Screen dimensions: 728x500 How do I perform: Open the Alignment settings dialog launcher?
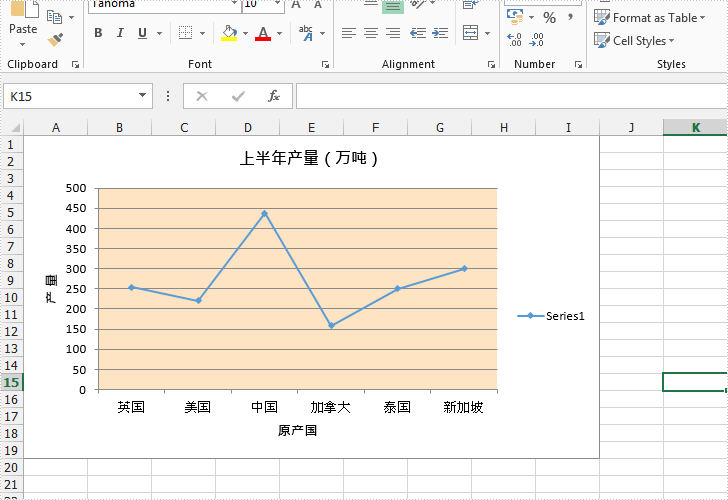click(491, 65)
